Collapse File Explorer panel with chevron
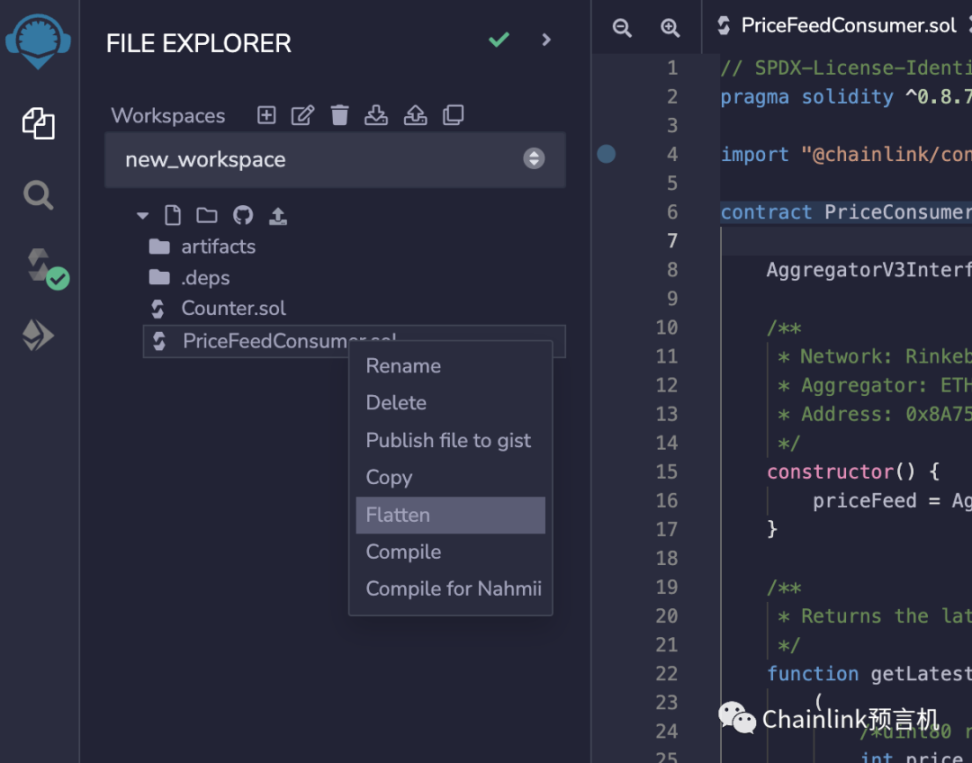972x763 pixels. (x=546, y=40)
